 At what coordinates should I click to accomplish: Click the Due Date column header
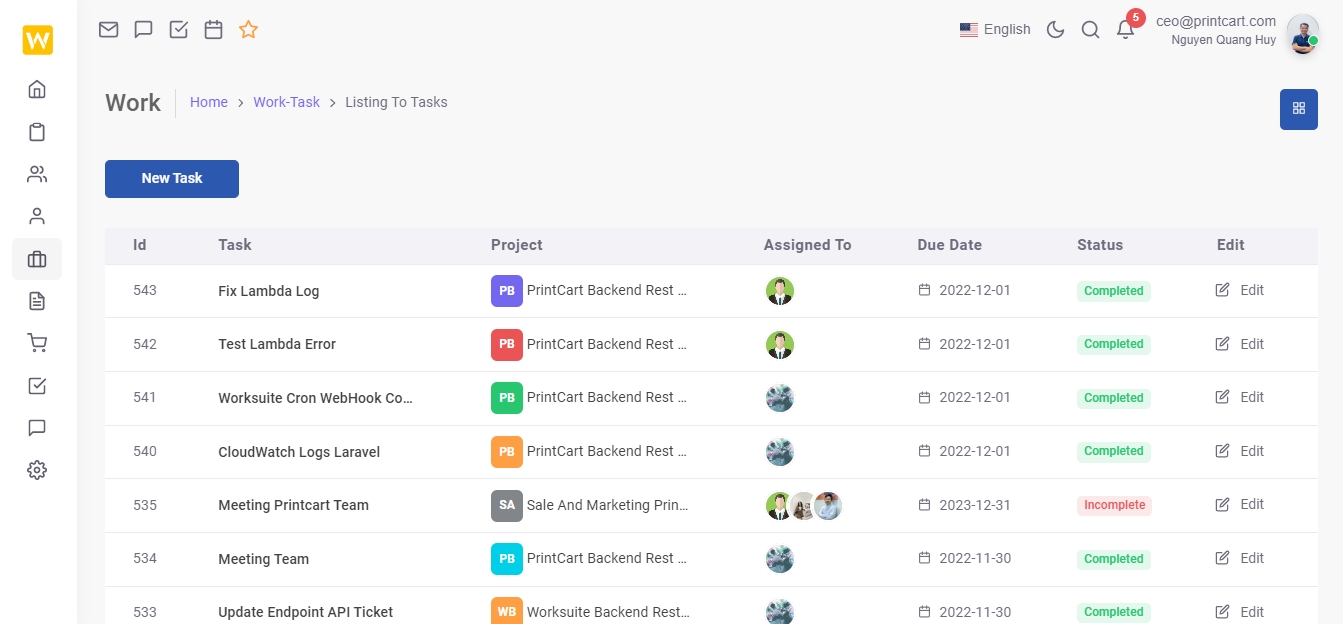click(949, 245)
